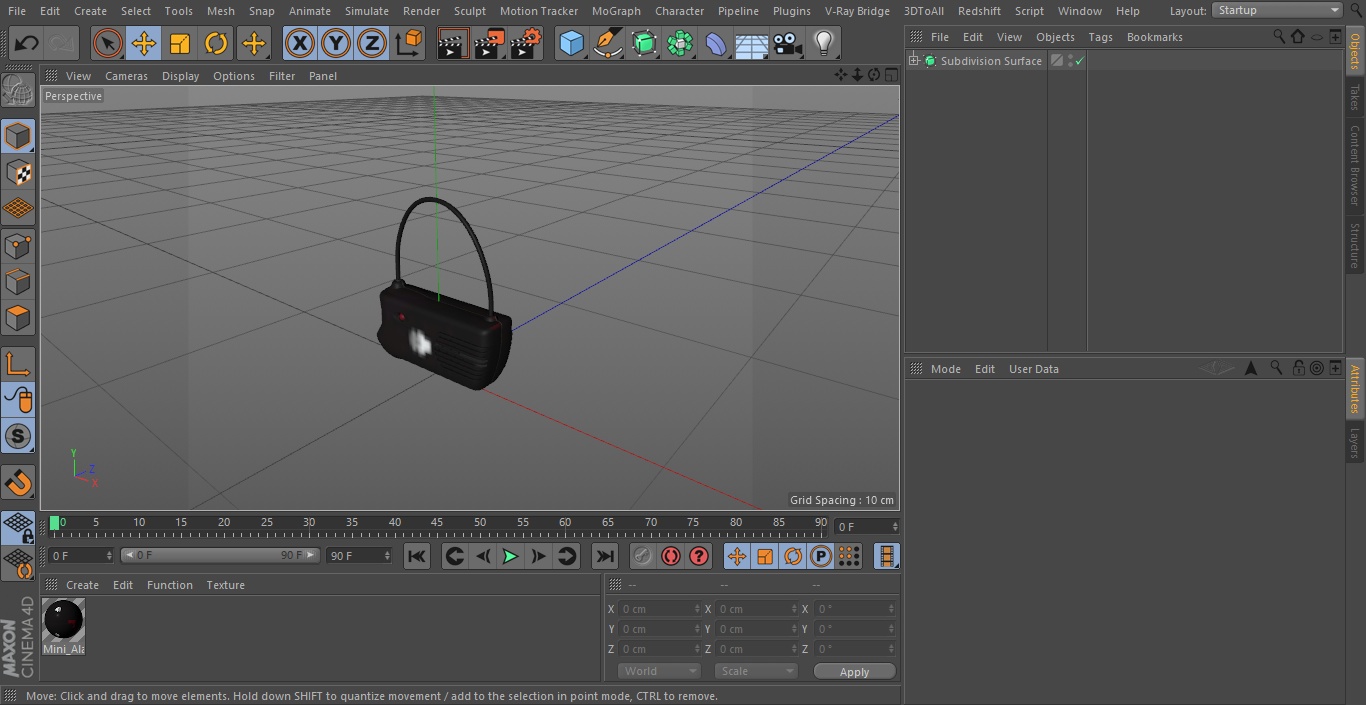Open viewport Display menu
Screen dimensions: 1366x705
(x=180, y=76)
